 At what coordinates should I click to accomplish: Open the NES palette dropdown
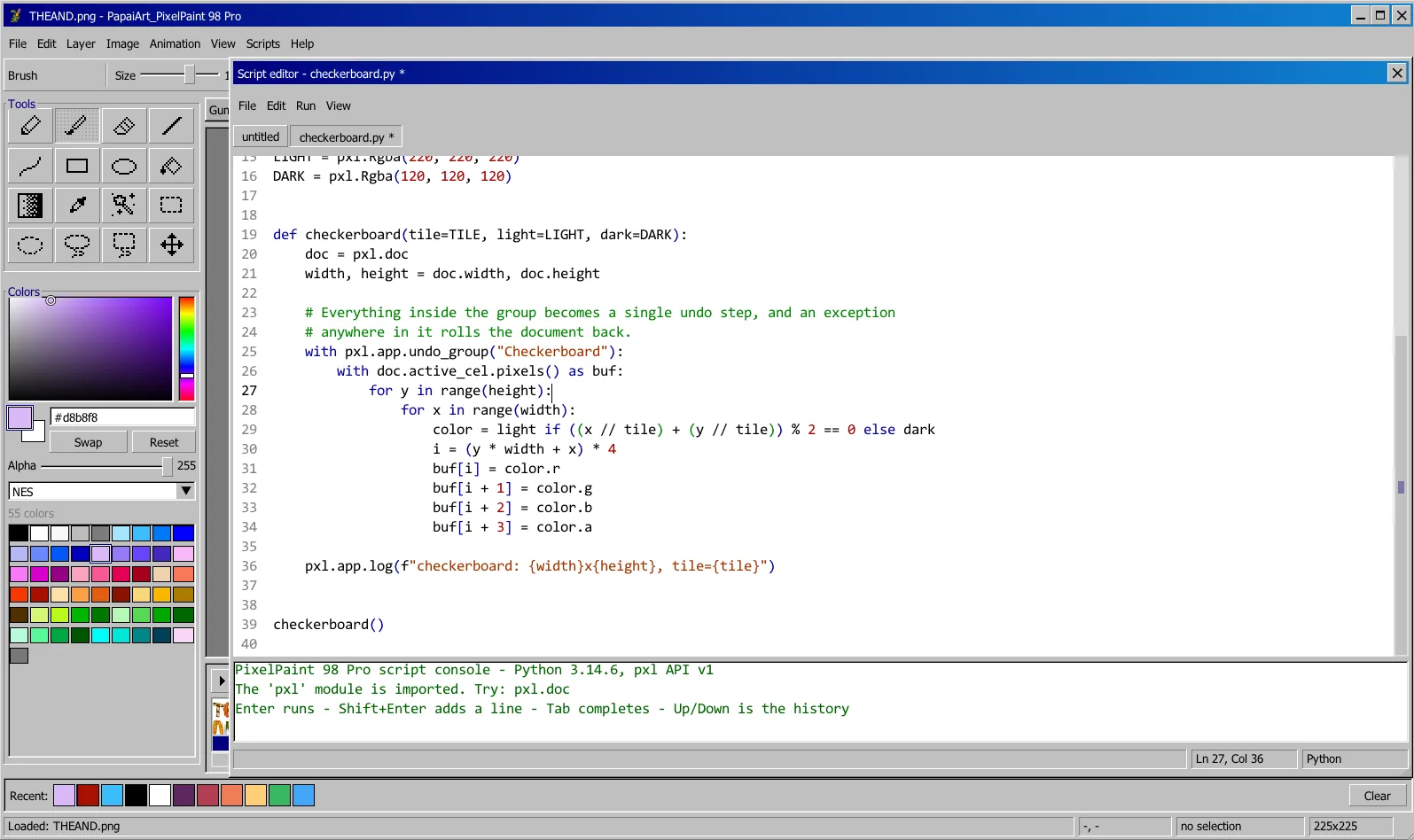102,491
